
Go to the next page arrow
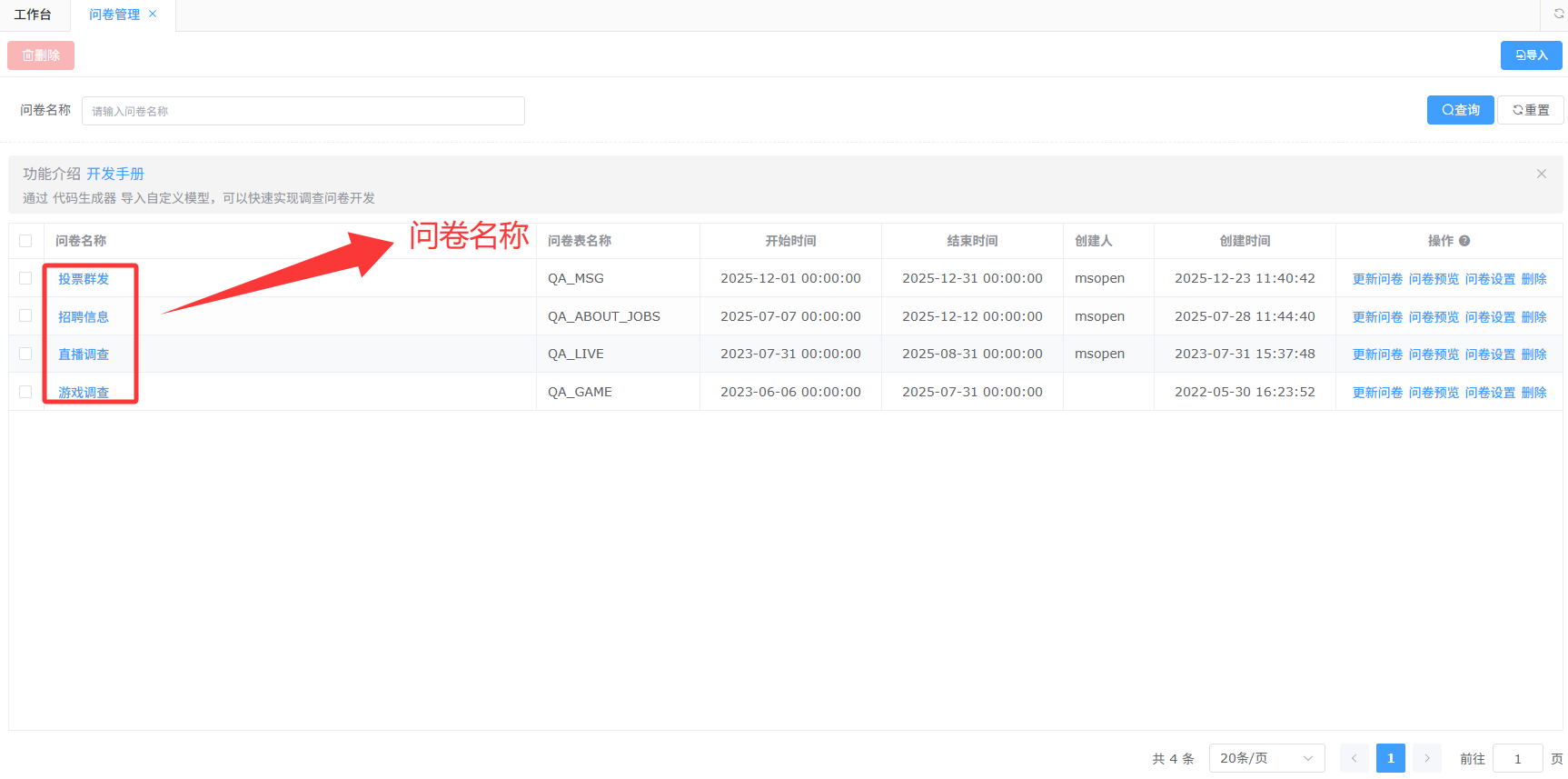1426,758
